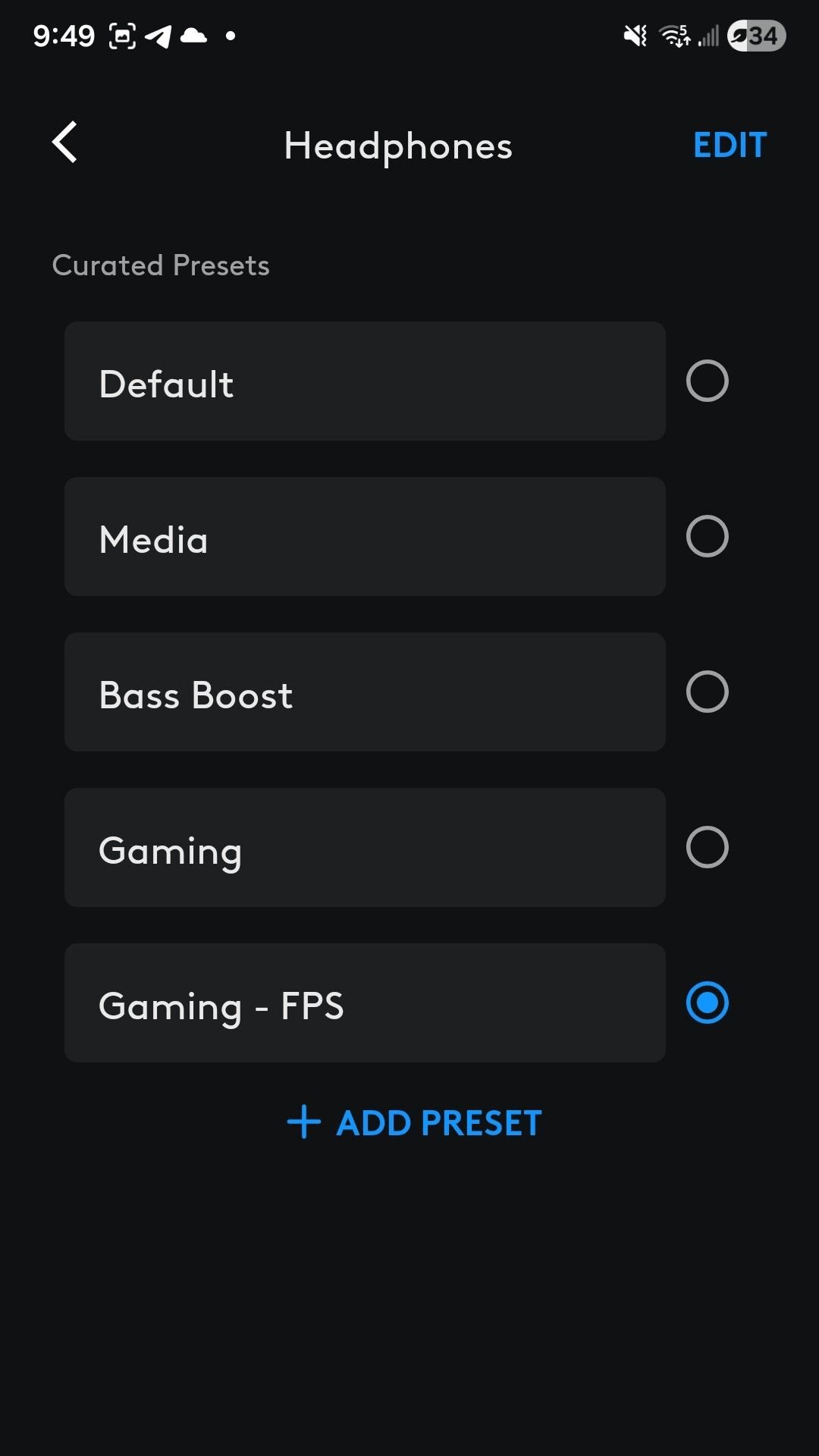Open the Gaming - FPS preset card

point(365,1003)
